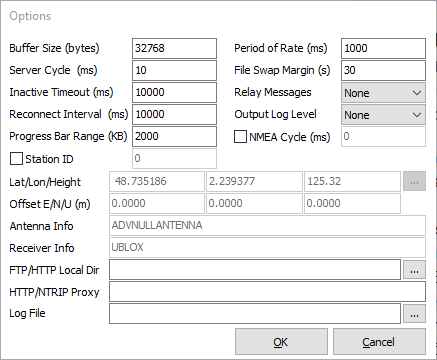The image size is (437, 360).
Task: Click the latitude field showing 48.735186
Action: [157, 181]
